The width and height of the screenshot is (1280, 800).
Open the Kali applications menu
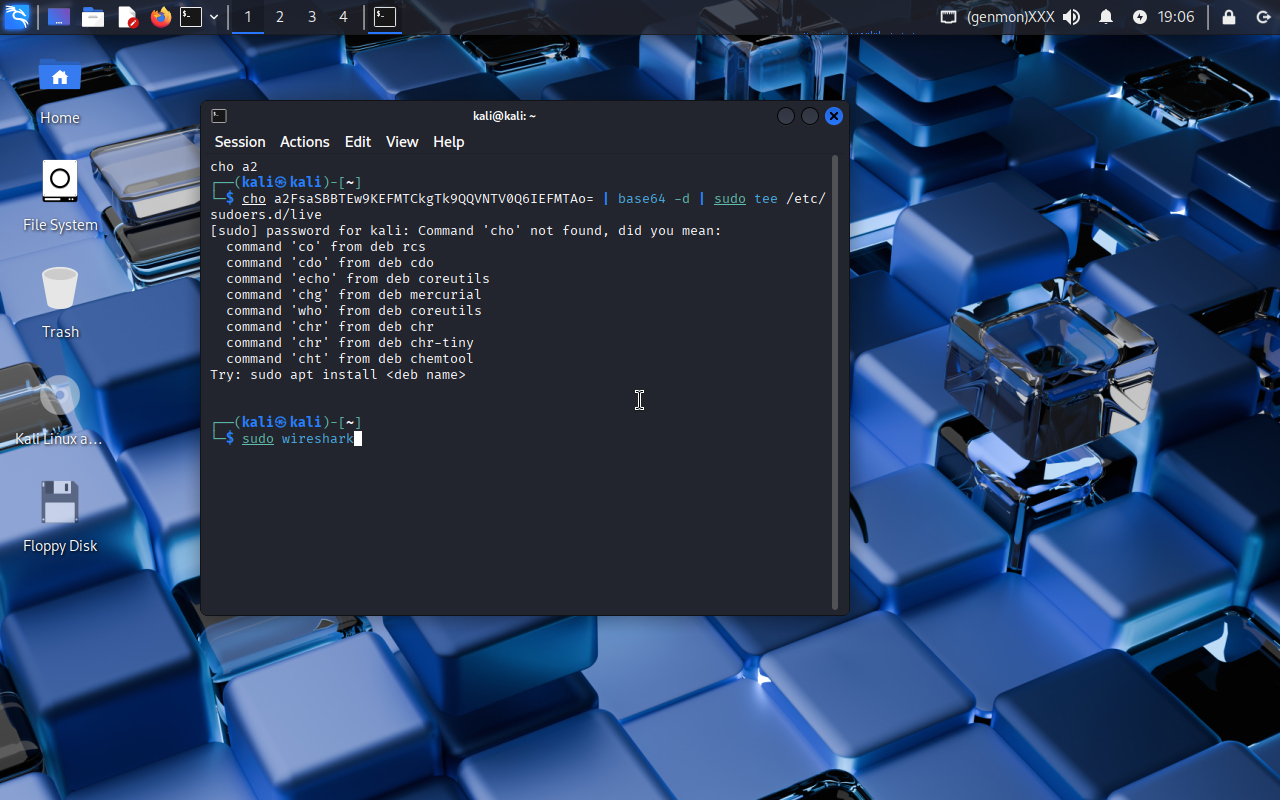[17, 17]
